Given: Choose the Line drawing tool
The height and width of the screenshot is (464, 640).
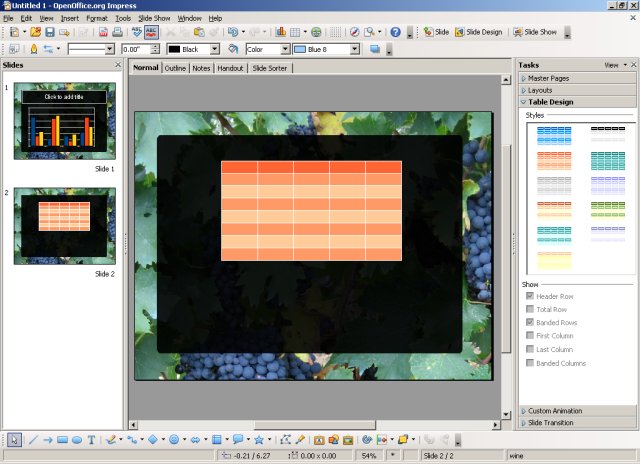Looking at the screenshot, I should (33, 440).
